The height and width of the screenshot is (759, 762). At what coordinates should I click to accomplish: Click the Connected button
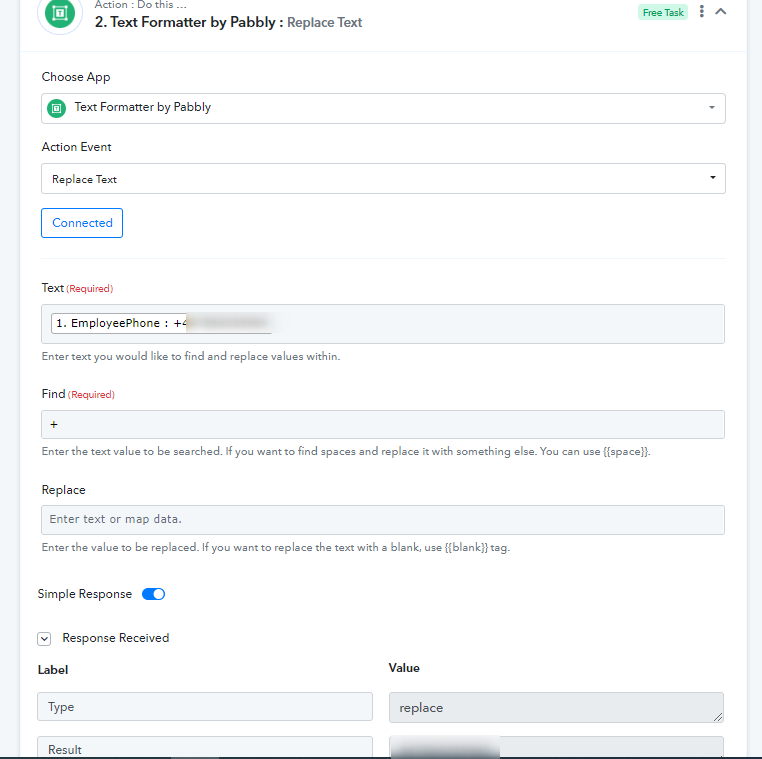(82, 223)
